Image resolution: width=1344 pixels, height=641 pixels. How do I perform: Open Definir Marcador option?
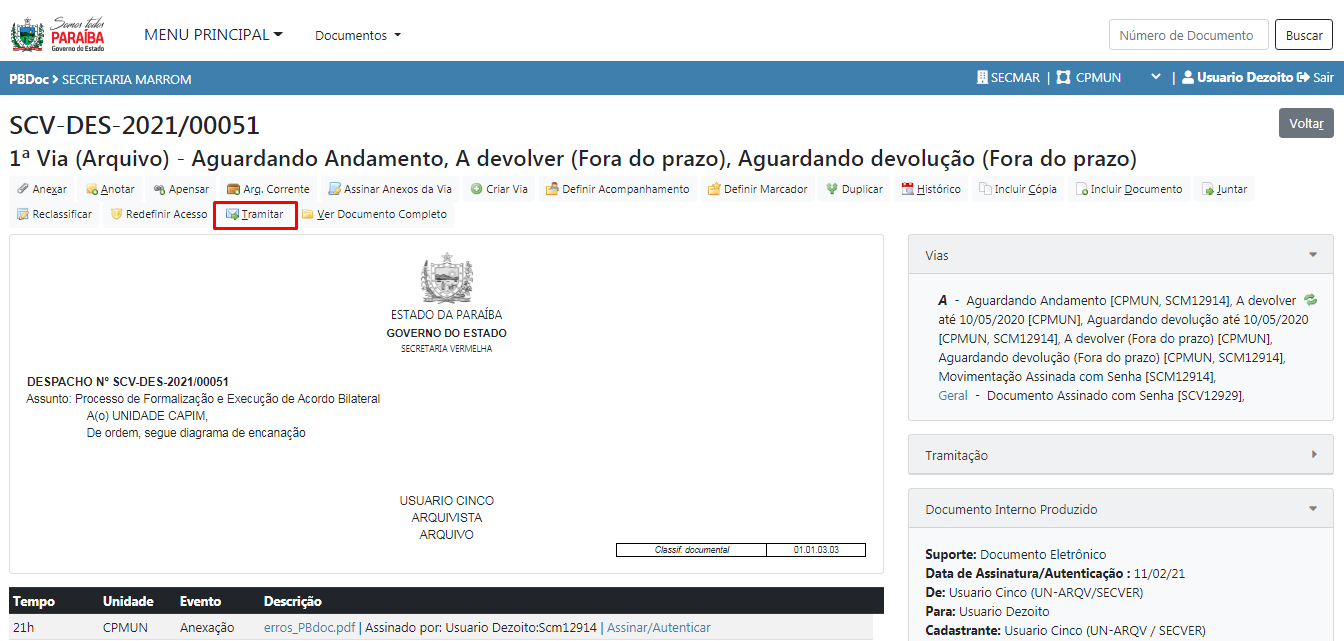(x=756, y=189)
